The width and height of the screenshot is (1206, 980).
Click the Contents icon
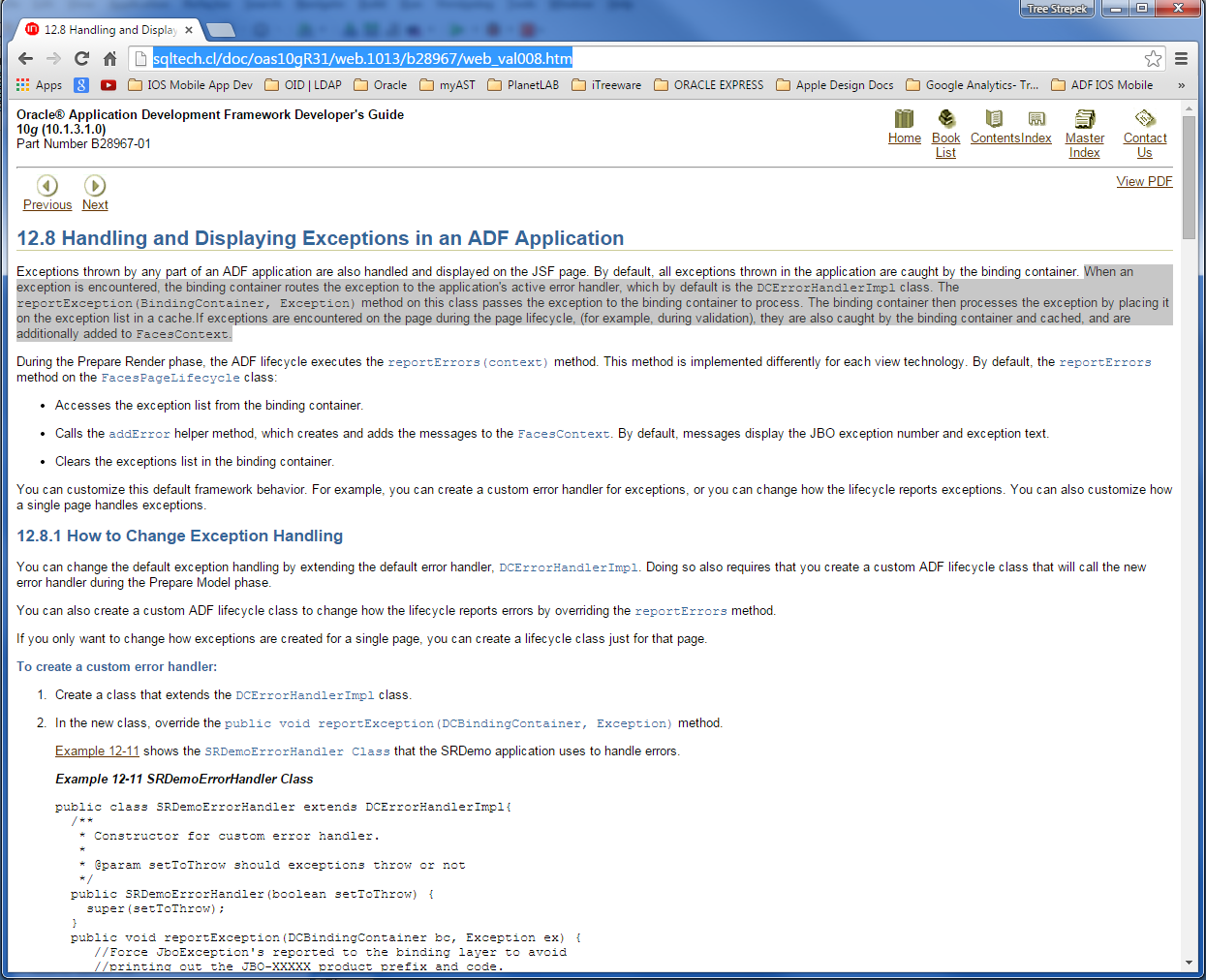click(x=994, y=118)
